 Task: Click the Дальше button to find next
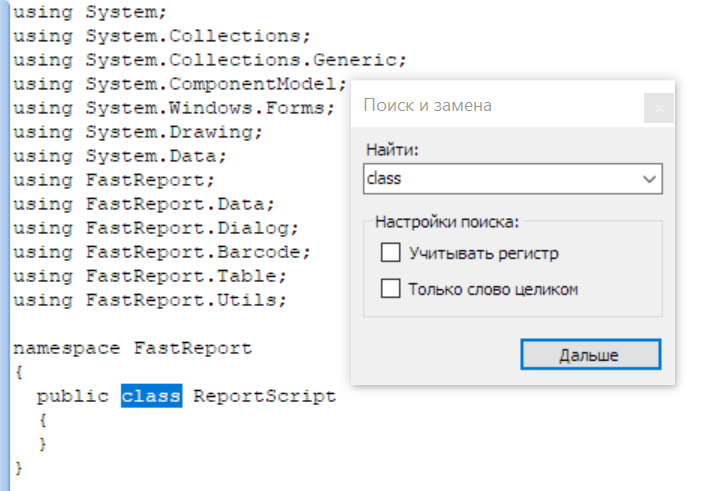(590, 354)
